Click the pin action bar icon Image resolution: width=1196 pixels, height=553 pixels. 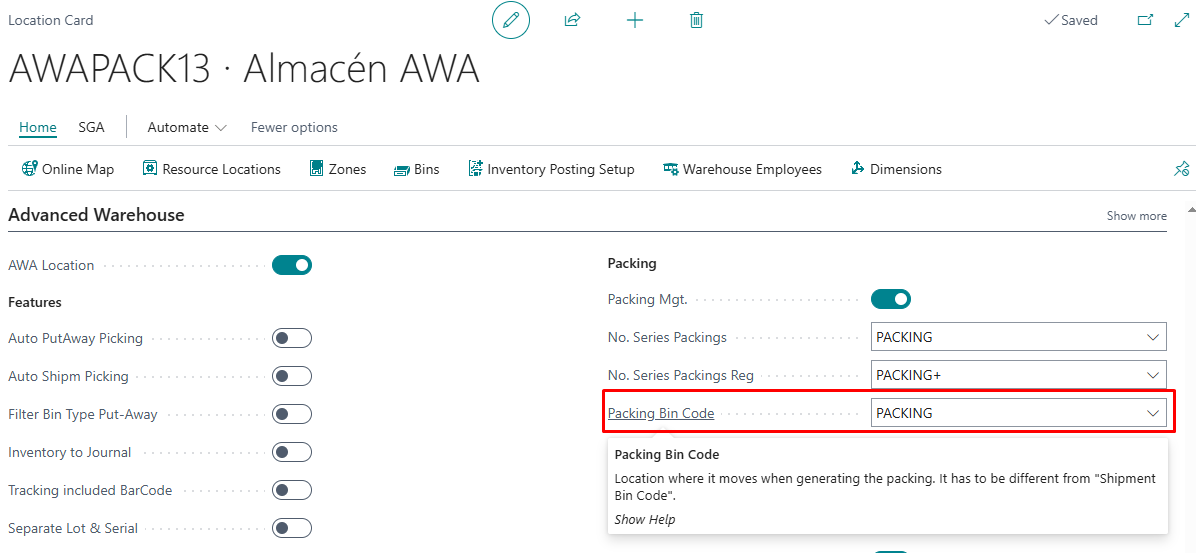coord(1181,169)
